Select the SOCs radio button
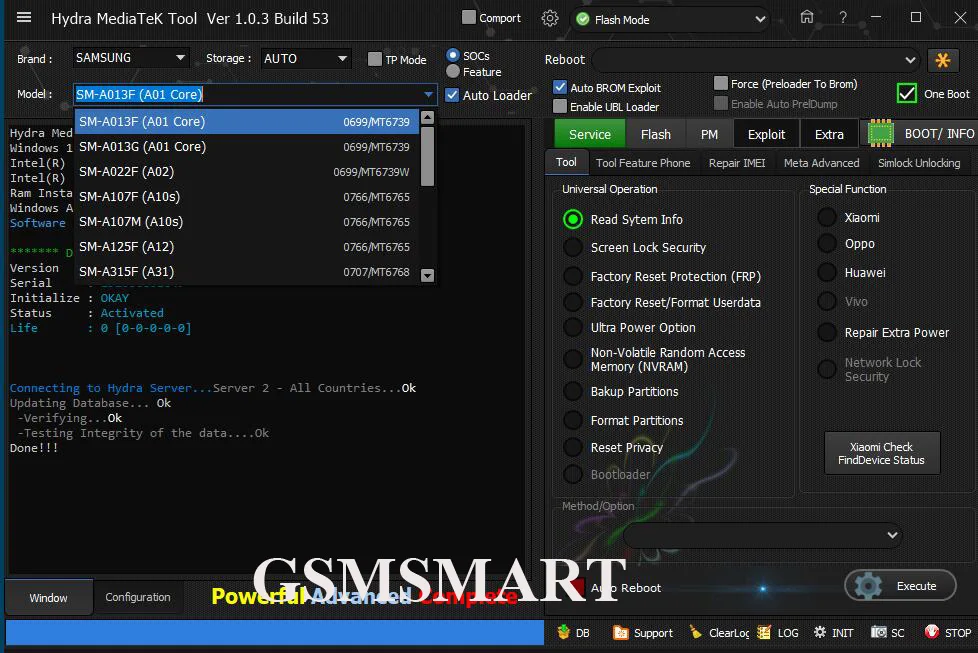 [453, 56]
